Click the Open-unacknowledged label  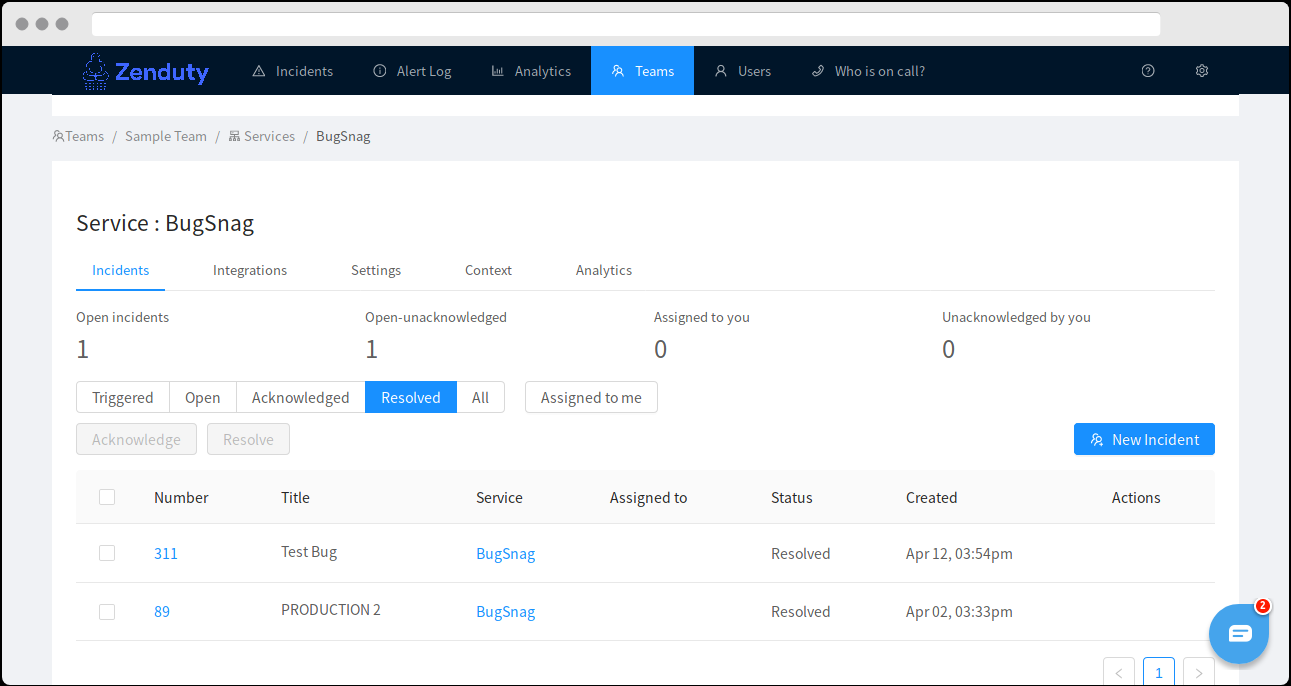pyautogui.click(x=436, y=317)
